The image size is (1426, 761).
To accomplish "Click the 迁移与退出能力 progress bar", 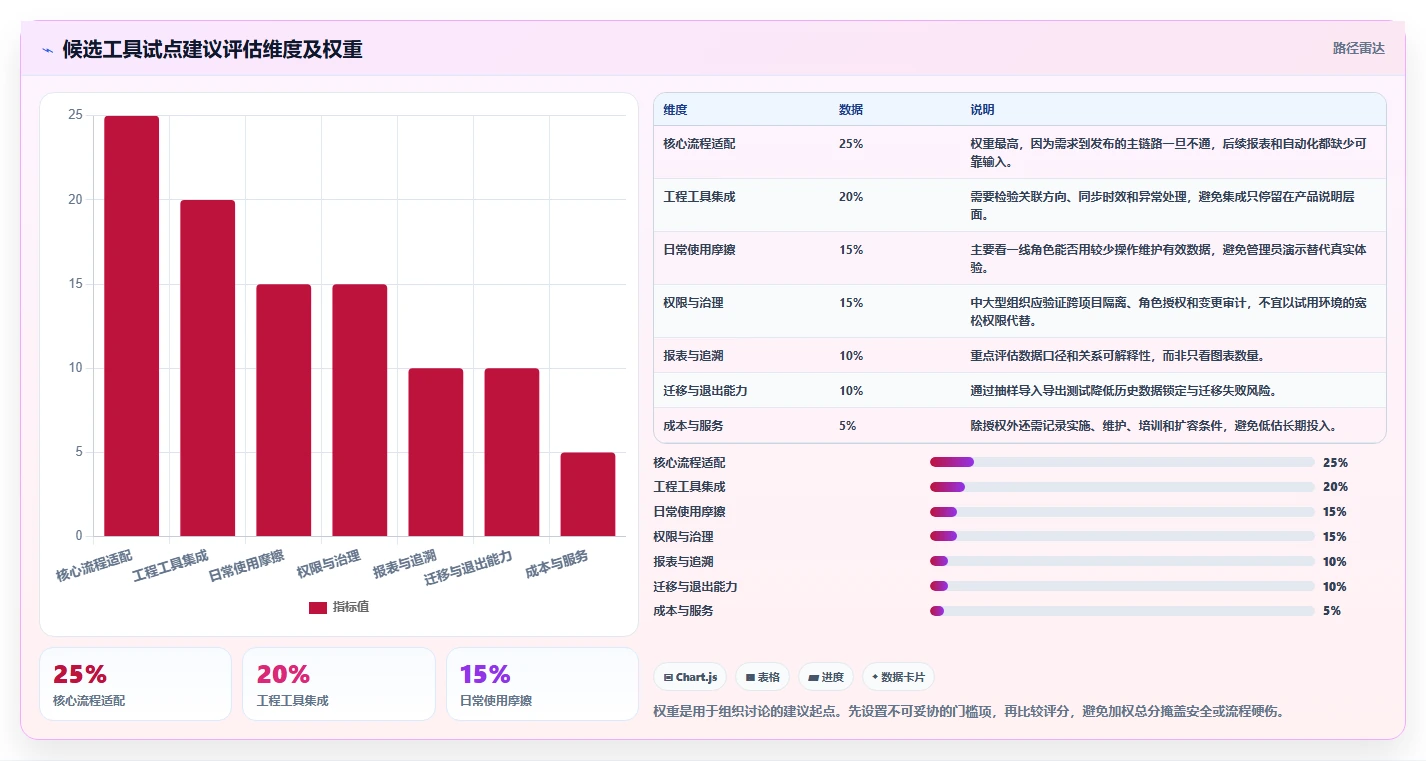I will click(x=1122, y=586).
